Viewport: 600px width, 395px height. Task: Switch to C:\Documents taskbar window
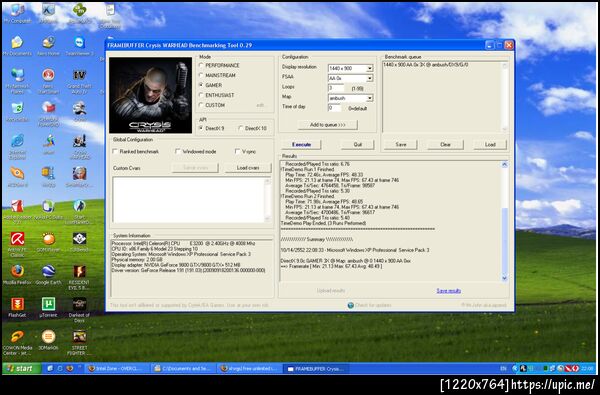[x=183, y=369]
